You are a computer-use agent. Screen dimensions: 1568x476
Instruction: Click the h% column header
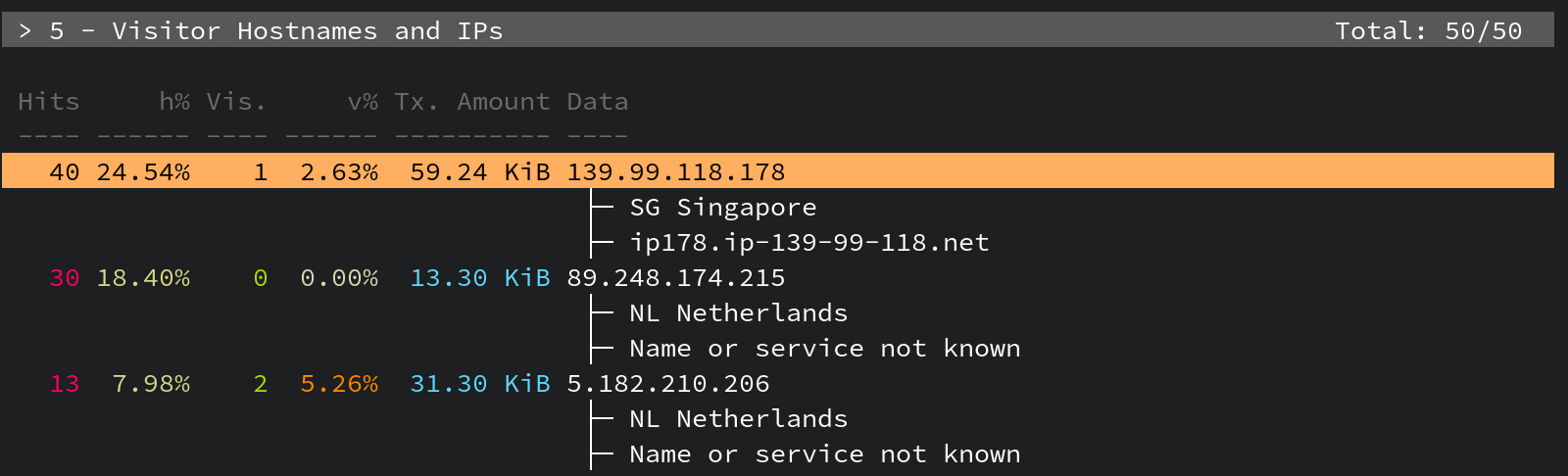coord(174,102)
